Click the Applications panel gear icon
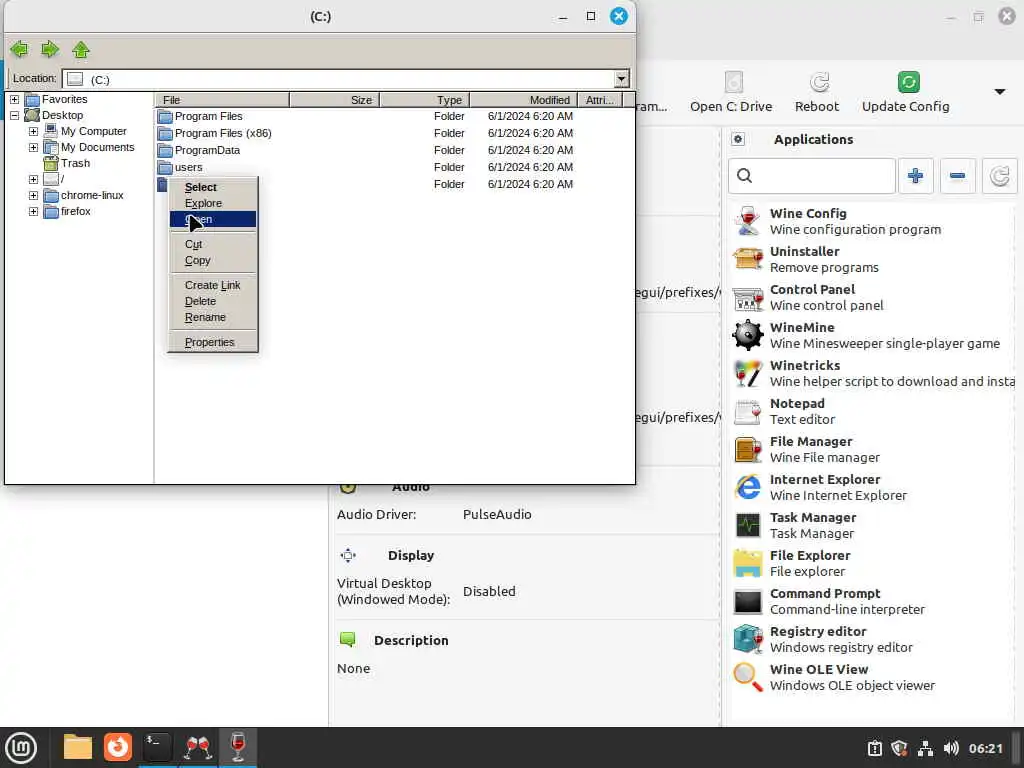Image resolution: width=1024 pixels, height=768 pixels. tap(738, 139)
